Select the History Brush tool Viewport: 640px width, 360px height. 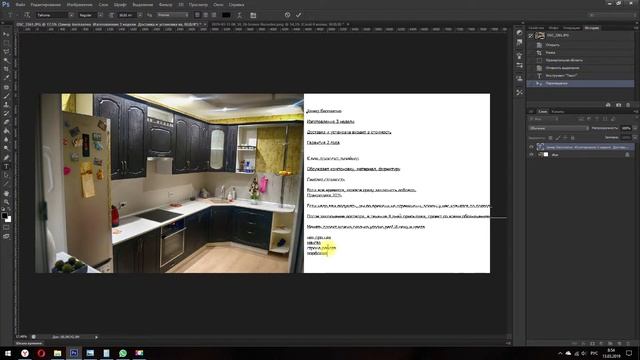pyautogui.click(x=6, y=113)
